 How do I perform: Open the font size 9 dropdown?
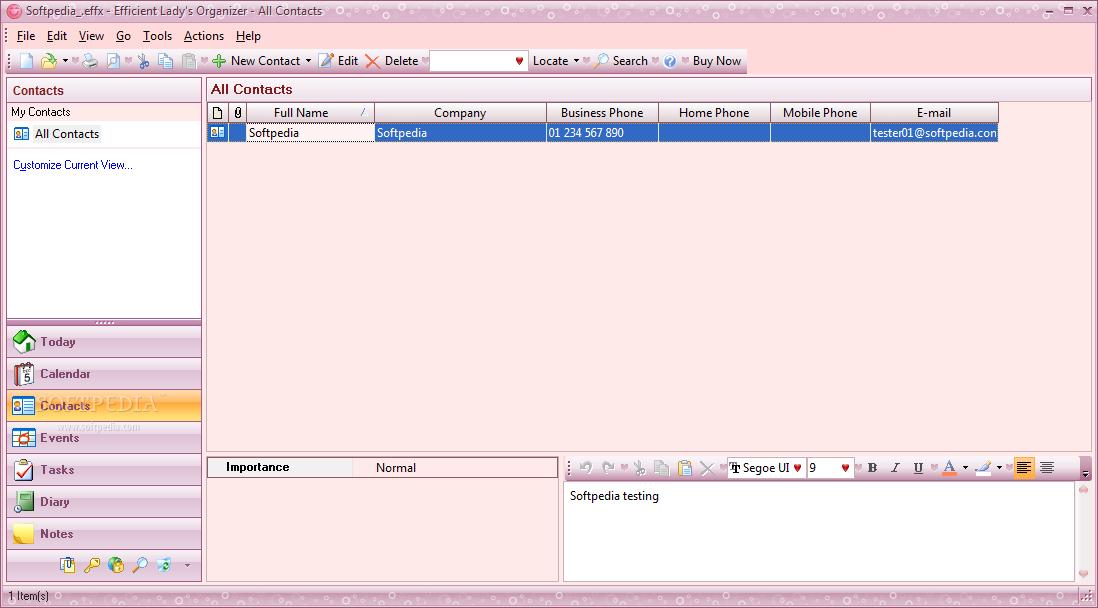pos(845,468)
